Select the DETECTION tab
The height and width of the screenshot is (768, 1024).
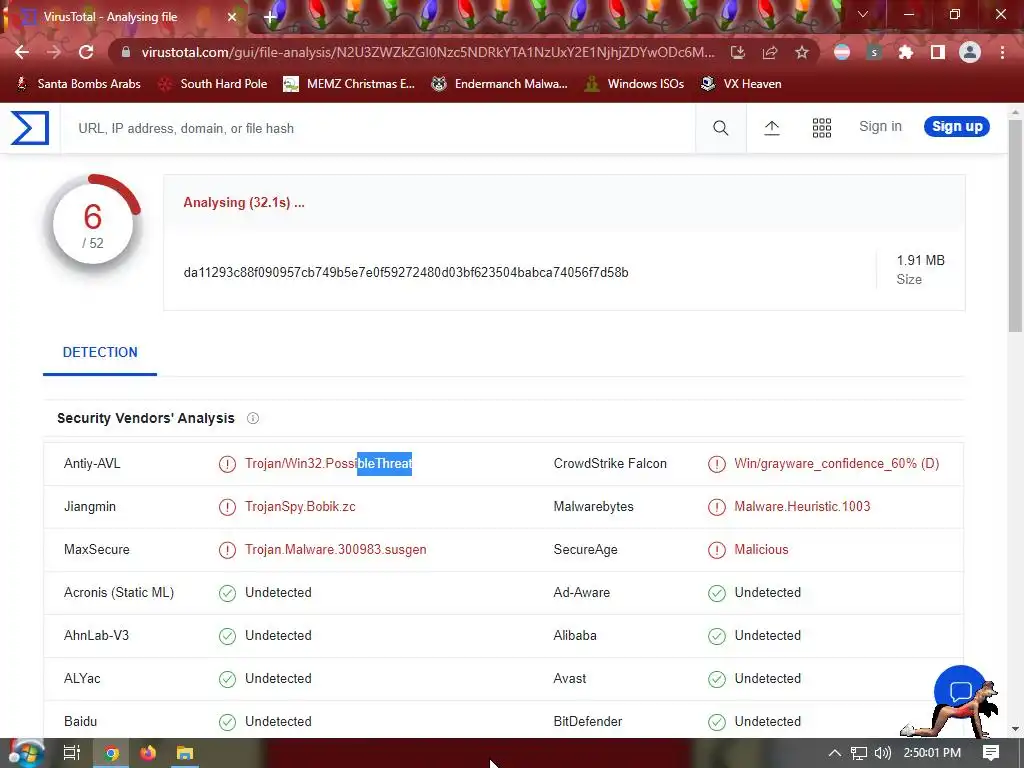click(x=100, y=353)
